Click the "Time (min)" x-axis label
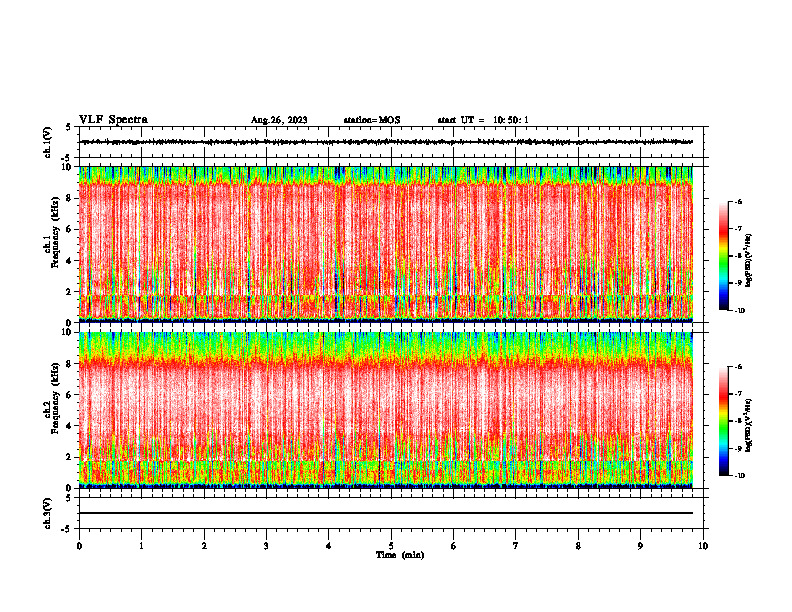 (x=400, y=555)
